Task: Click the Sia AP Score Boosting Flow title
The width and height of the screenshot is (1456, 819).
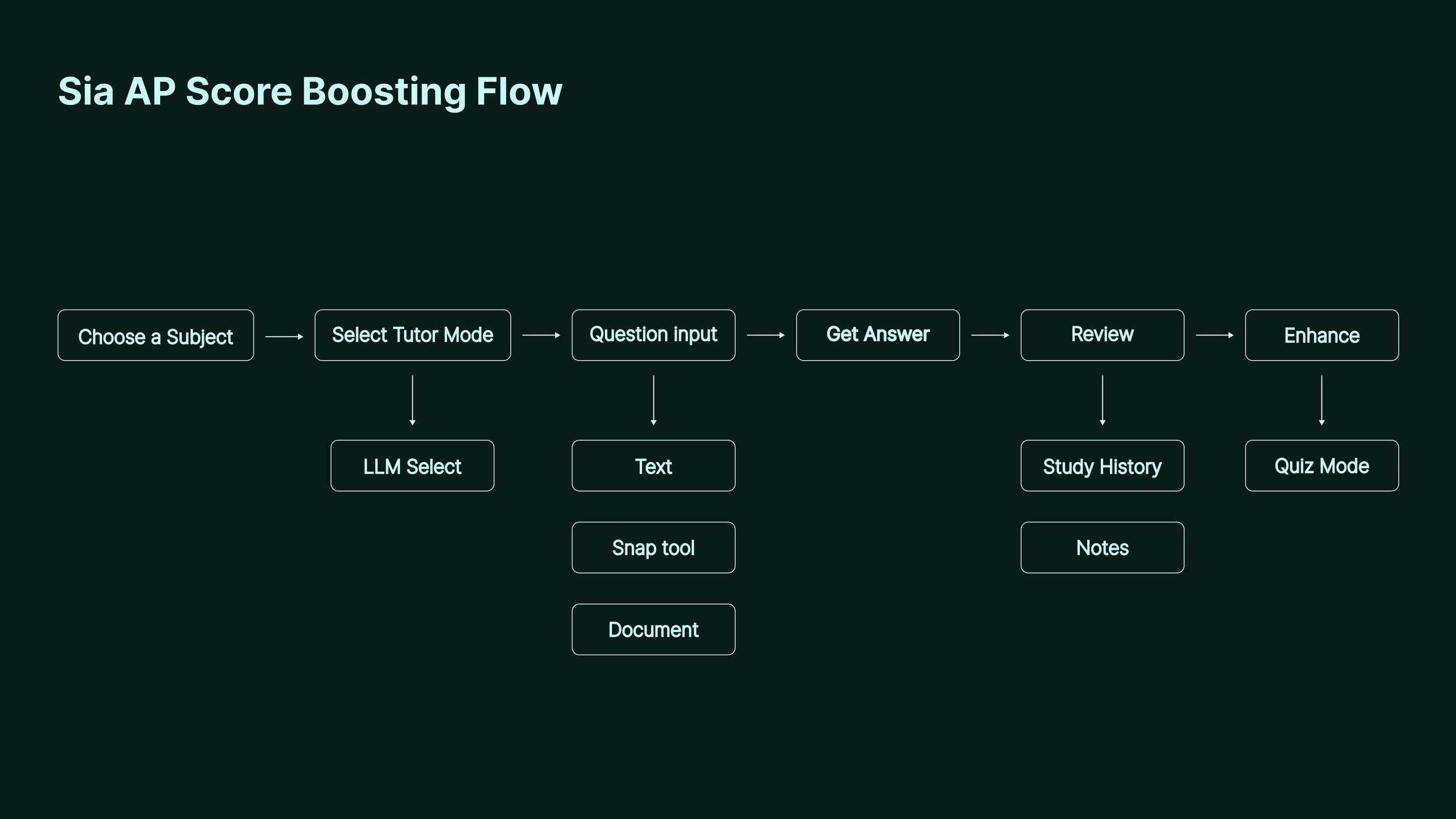Action: click(x=310, y=91)
